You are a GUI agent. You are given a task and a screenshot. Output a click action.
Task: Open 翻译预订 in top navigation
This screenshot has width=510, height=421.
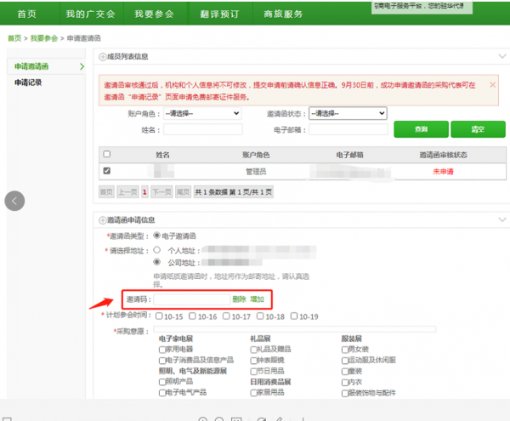tap(220, 14)
